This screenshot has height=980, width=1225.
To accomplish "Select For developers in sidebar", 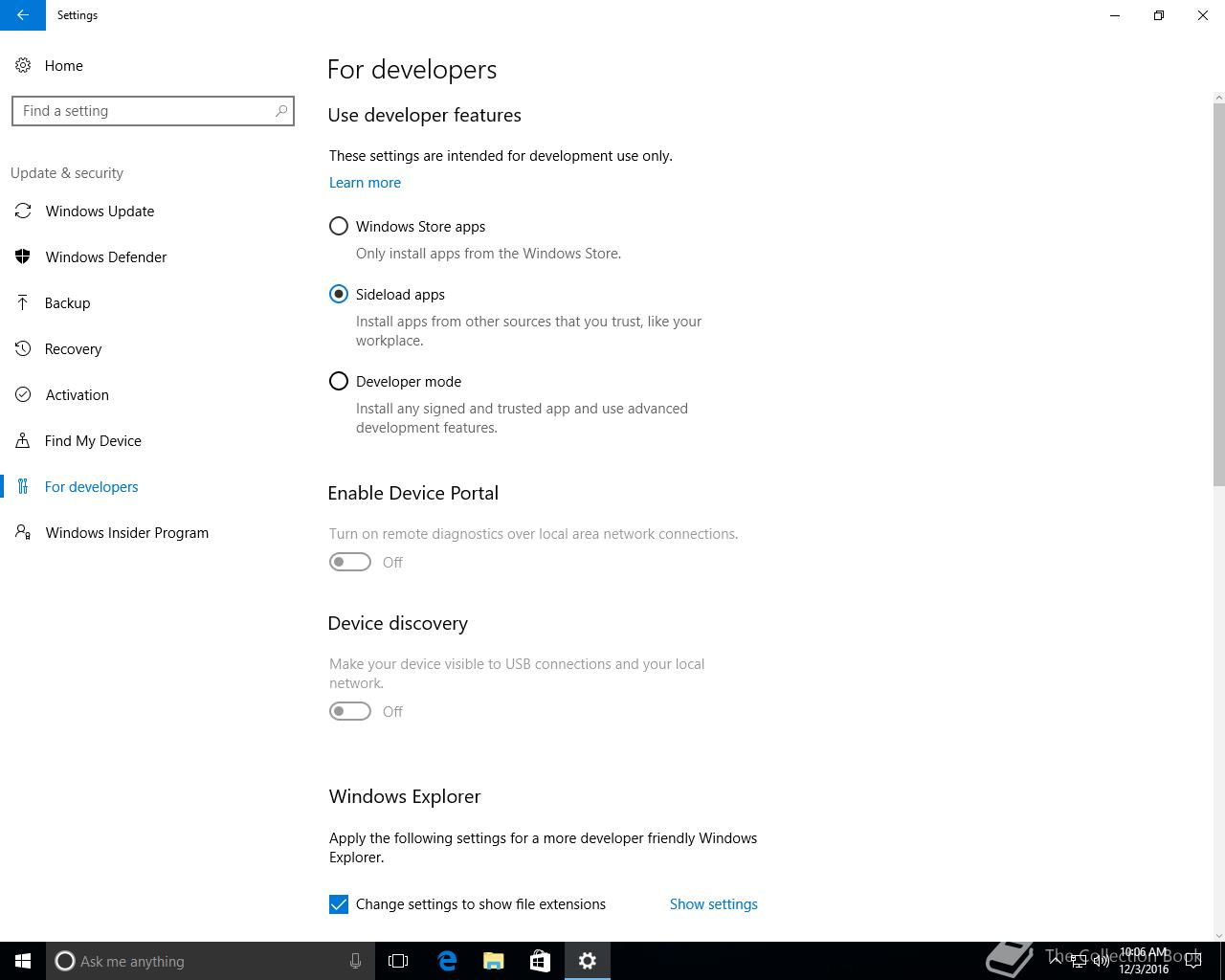I will 153,486.
